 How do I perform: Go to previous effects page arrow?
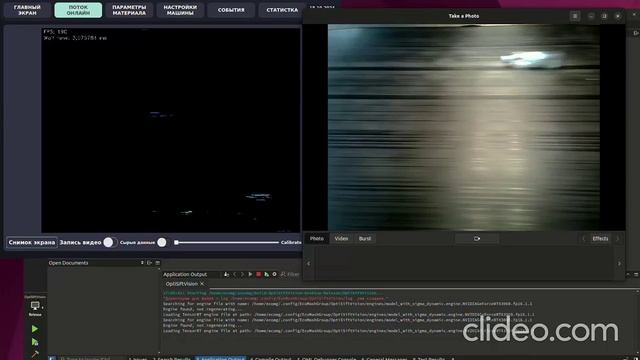(583, 238)
